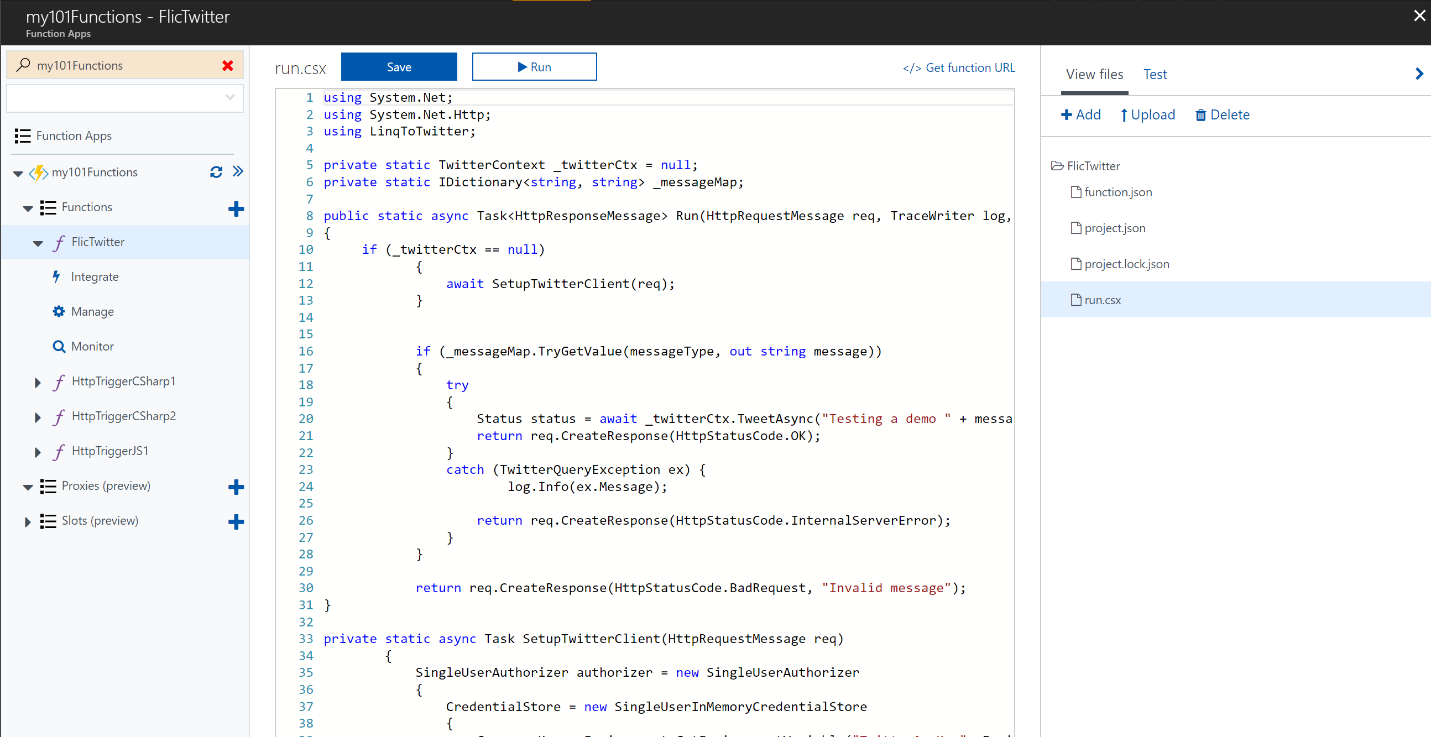Screen dimensions: 1431x737
Task: Expand the Slots (preview) group
Action: coord(28,522)
